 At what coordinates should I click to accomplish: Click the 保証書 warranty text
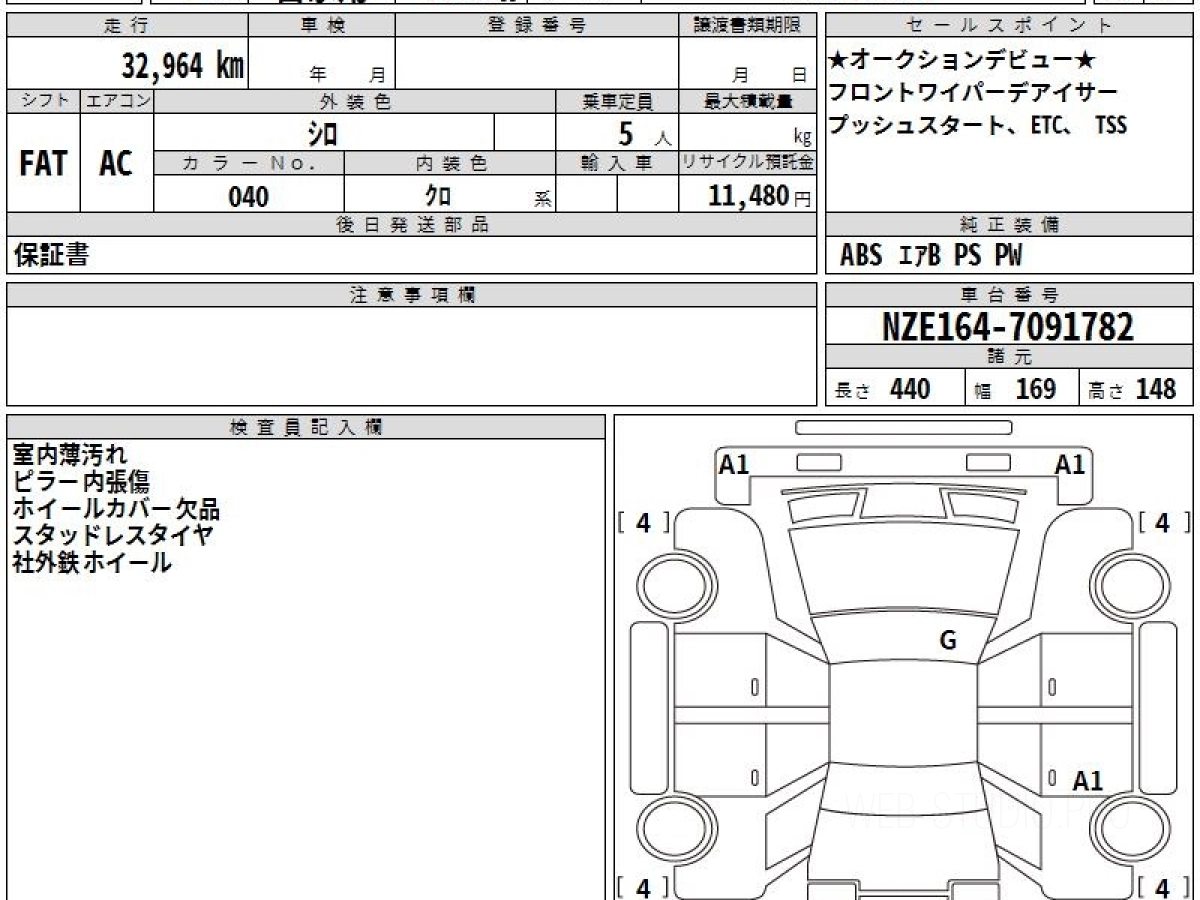[51, 256]
